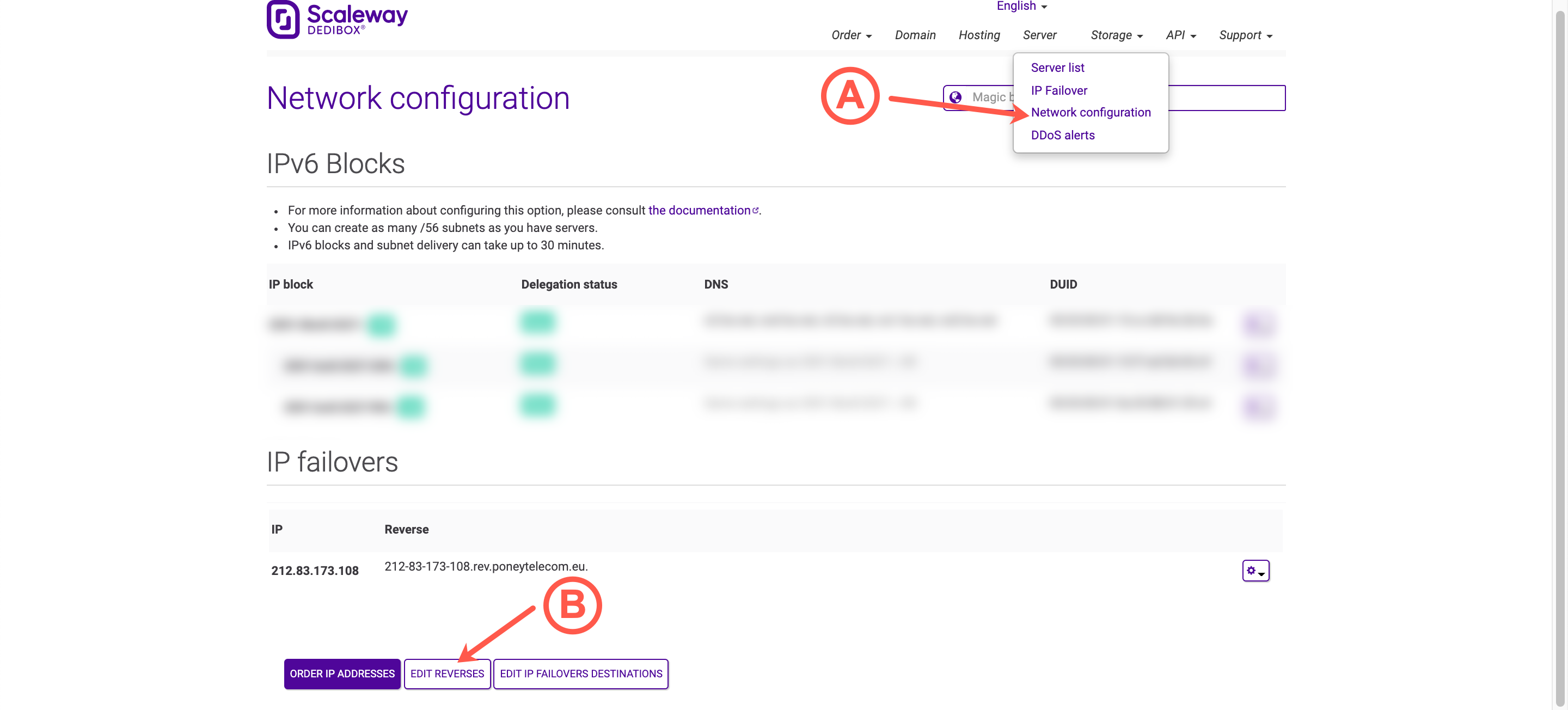Click the globe icon in the Magic bar
The image size is (1568, 710).
[x=955, y=97]
